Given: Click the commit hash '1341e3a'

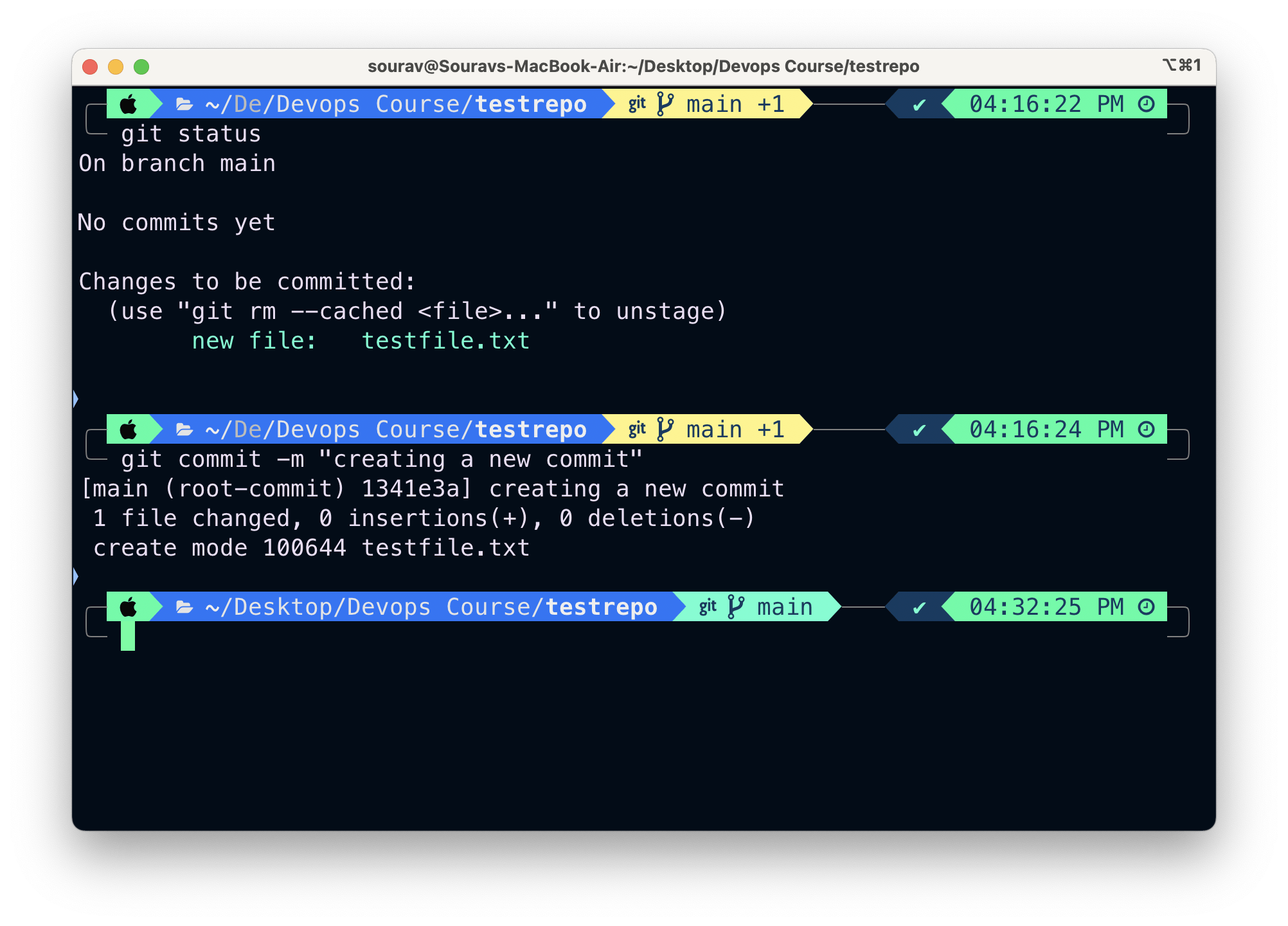Looking at the screenshot, I should pos(411,489).
